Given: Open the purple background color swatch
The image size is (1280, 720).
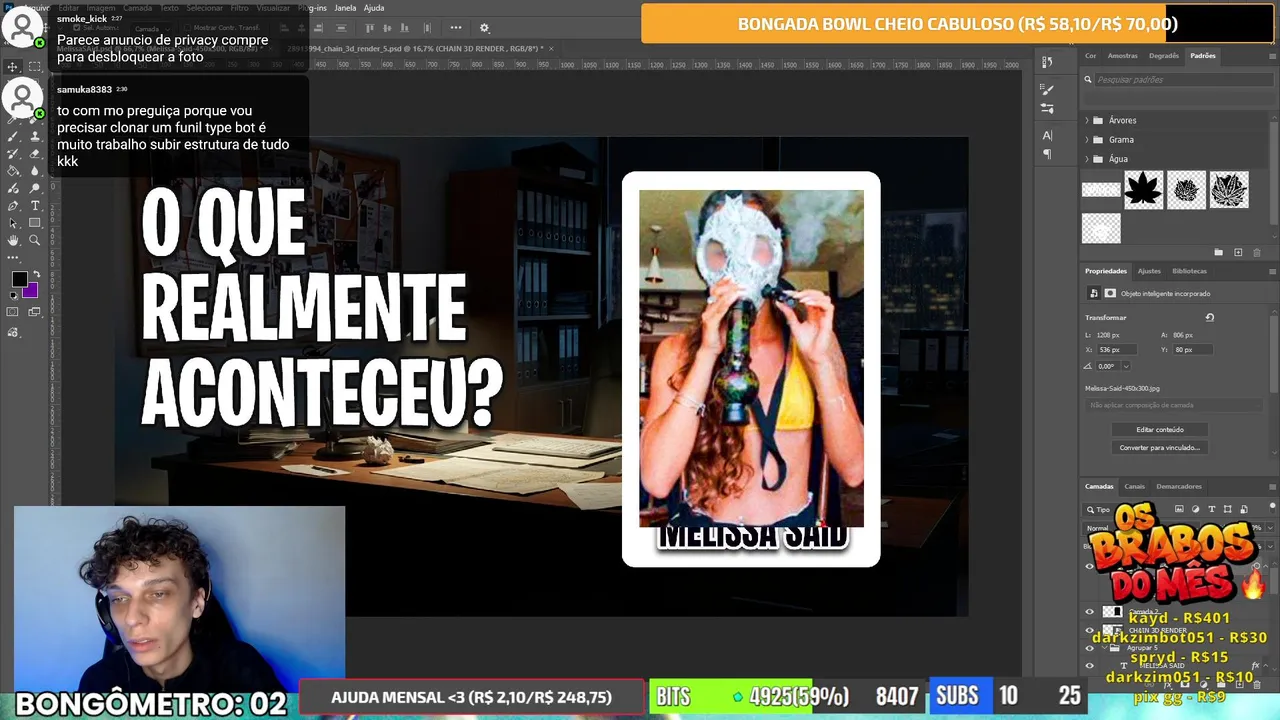Looking at the screenshot, I should coord(32,292).
